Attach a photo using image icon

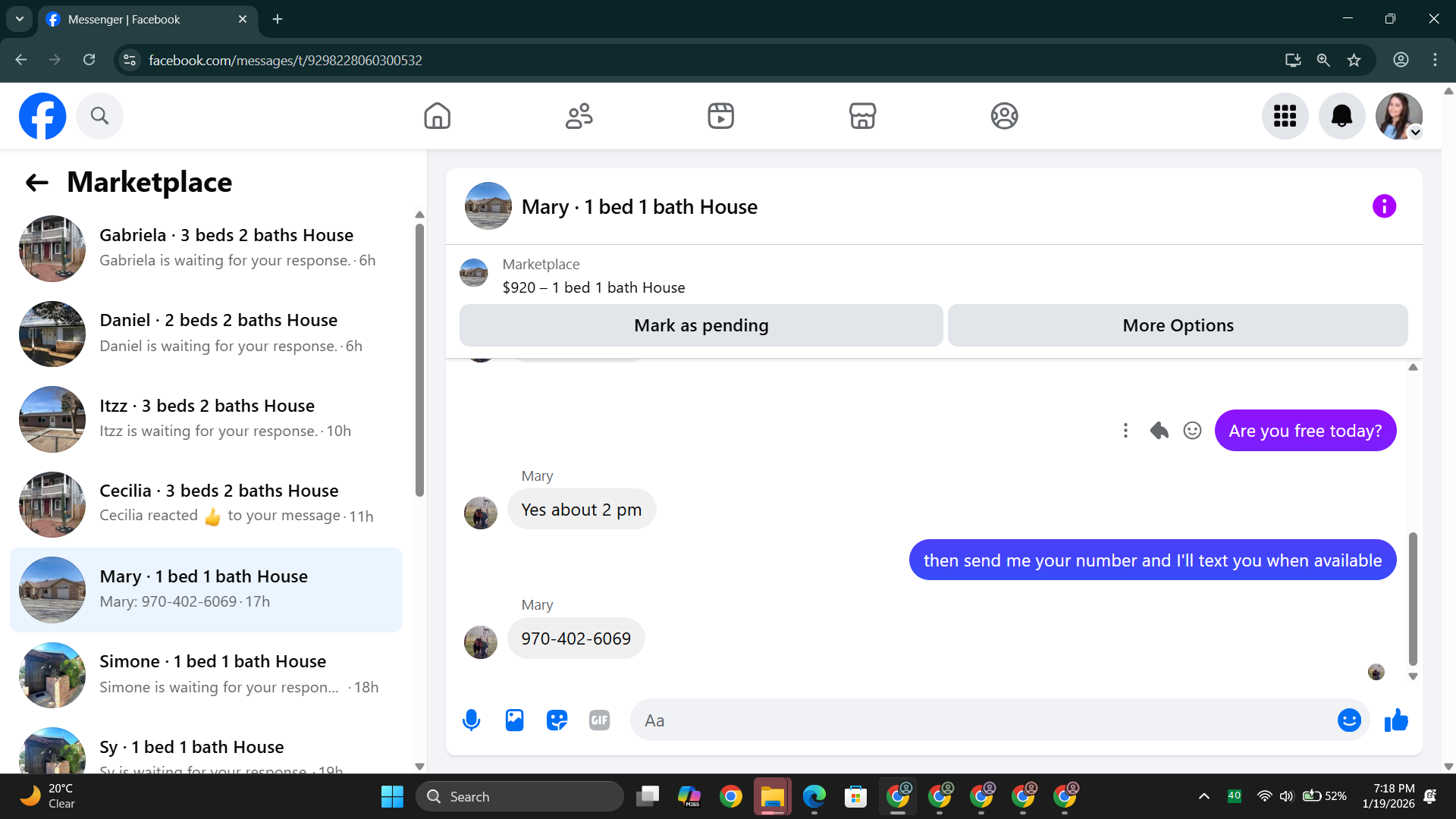pos(514,720)
